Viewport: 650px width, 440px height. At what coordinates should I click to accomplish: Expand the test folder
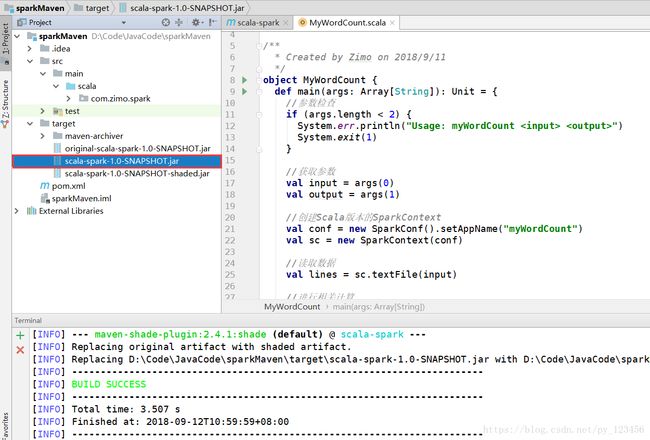(42, 111)
